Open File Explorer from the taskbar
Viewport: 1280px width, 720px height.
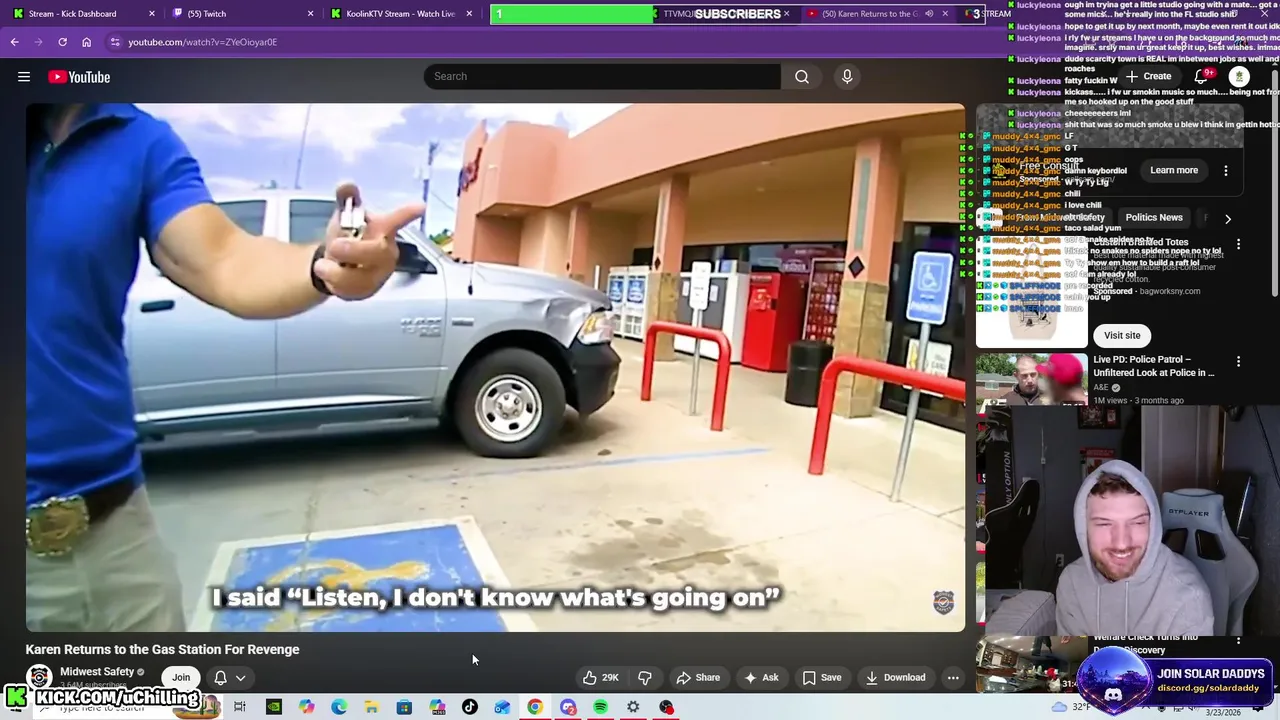[x=371, y=707]
